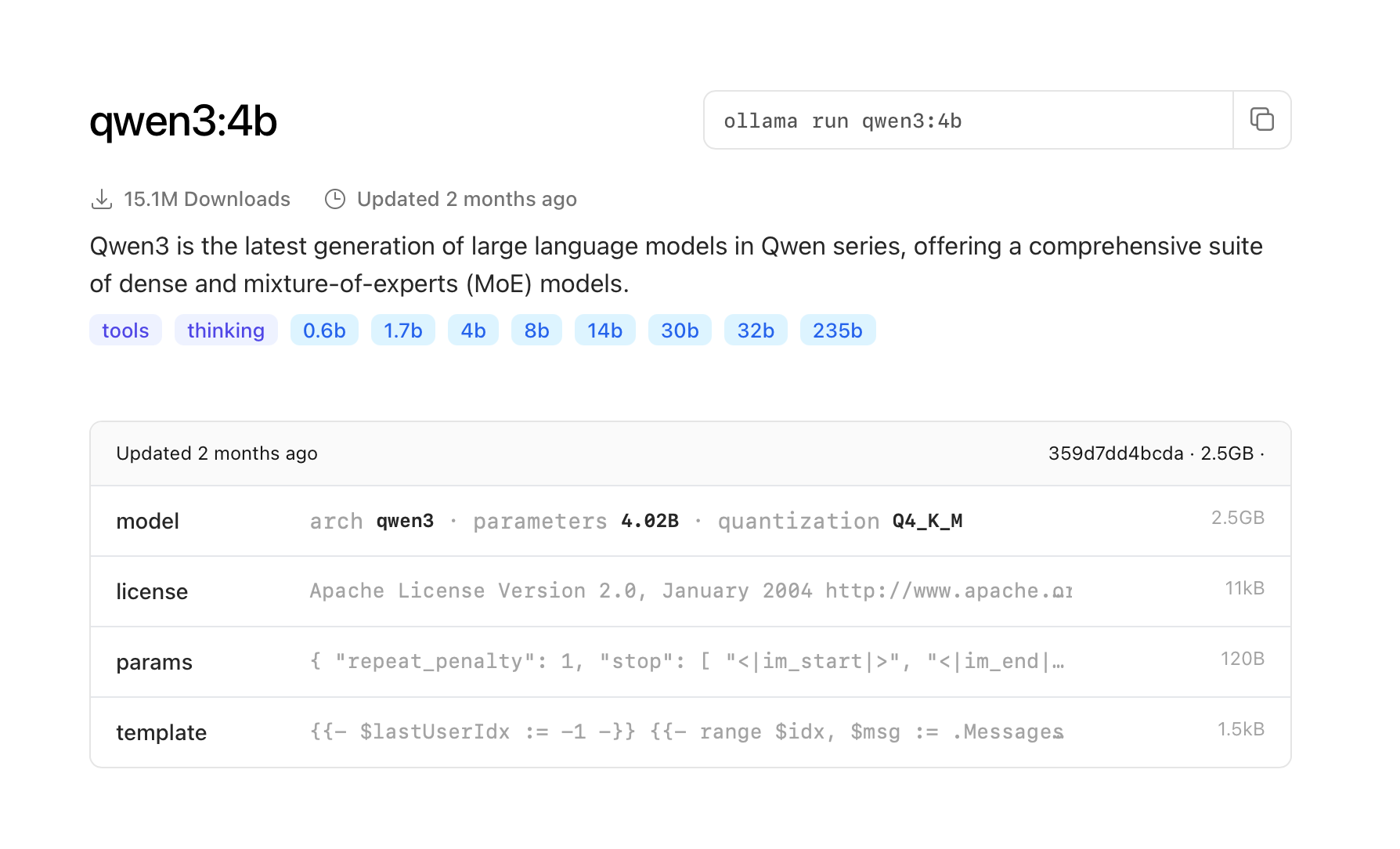Choose the 0.6b size tag

click(324, 331)
